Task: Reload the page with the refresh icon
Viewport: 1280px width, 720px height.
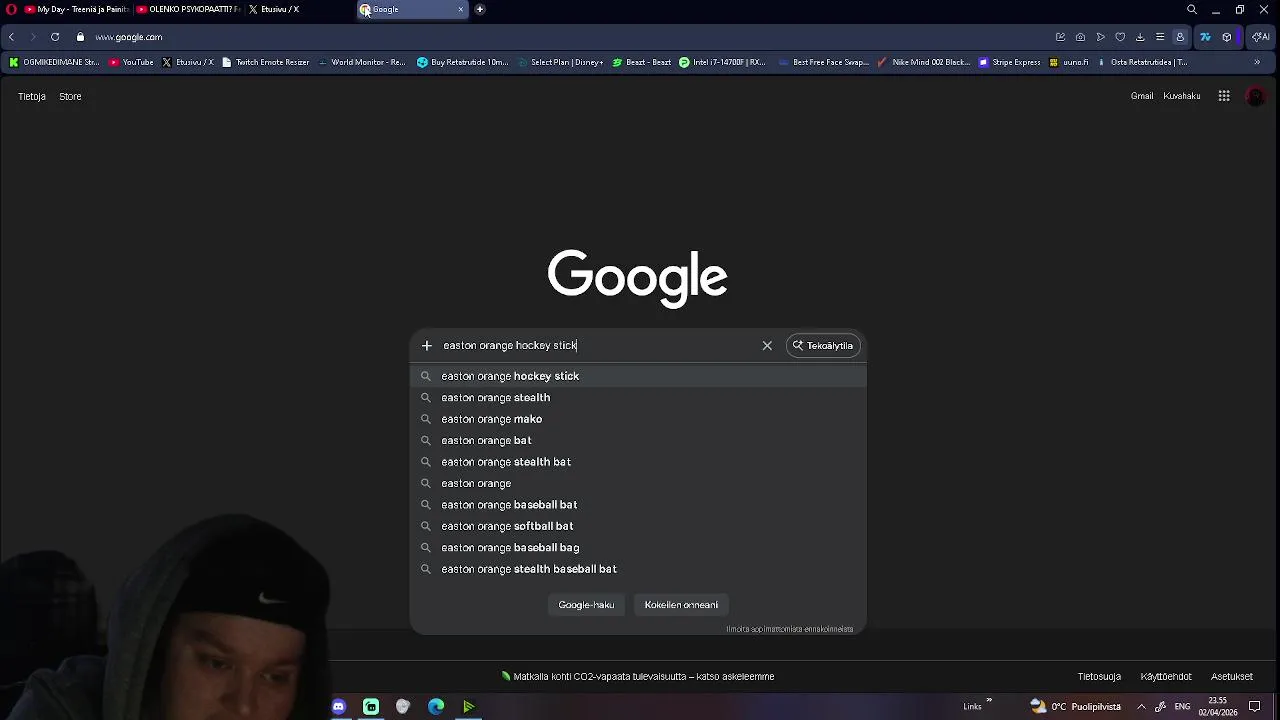Action: 55,37
